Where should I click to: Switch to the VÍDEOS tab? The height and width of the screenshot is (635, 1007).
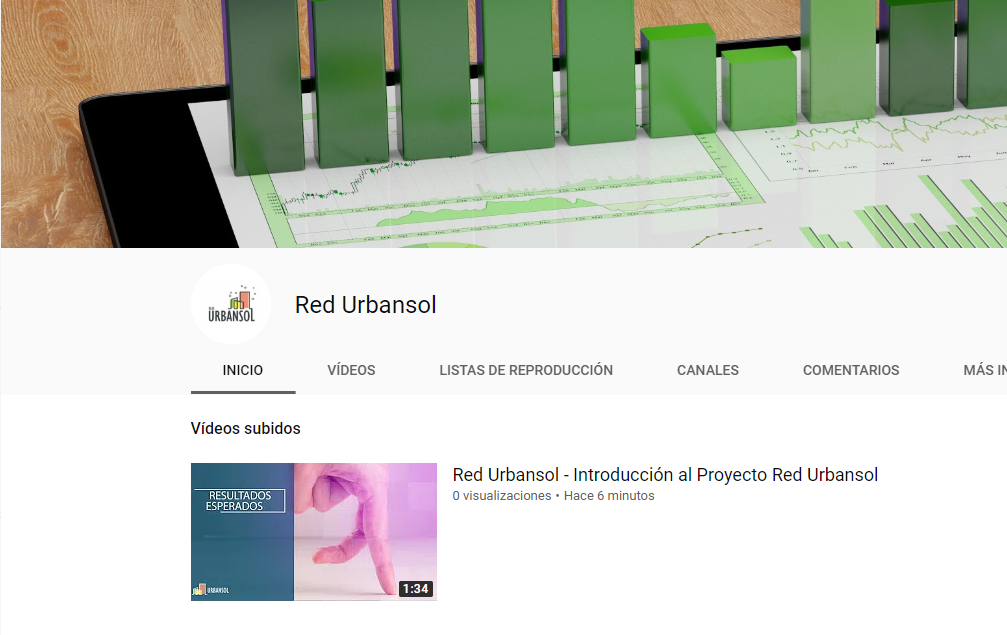[x=351, y=370]
